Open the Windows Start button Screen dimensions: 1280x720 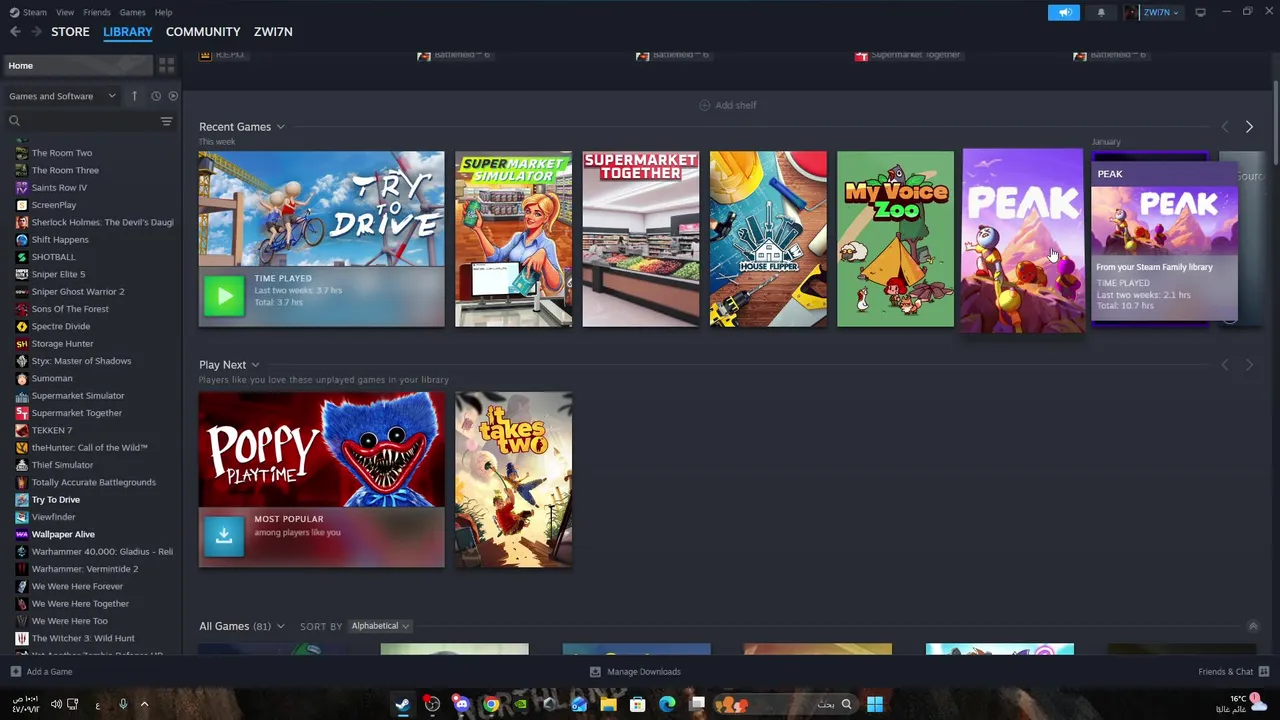tap(875, 704)
